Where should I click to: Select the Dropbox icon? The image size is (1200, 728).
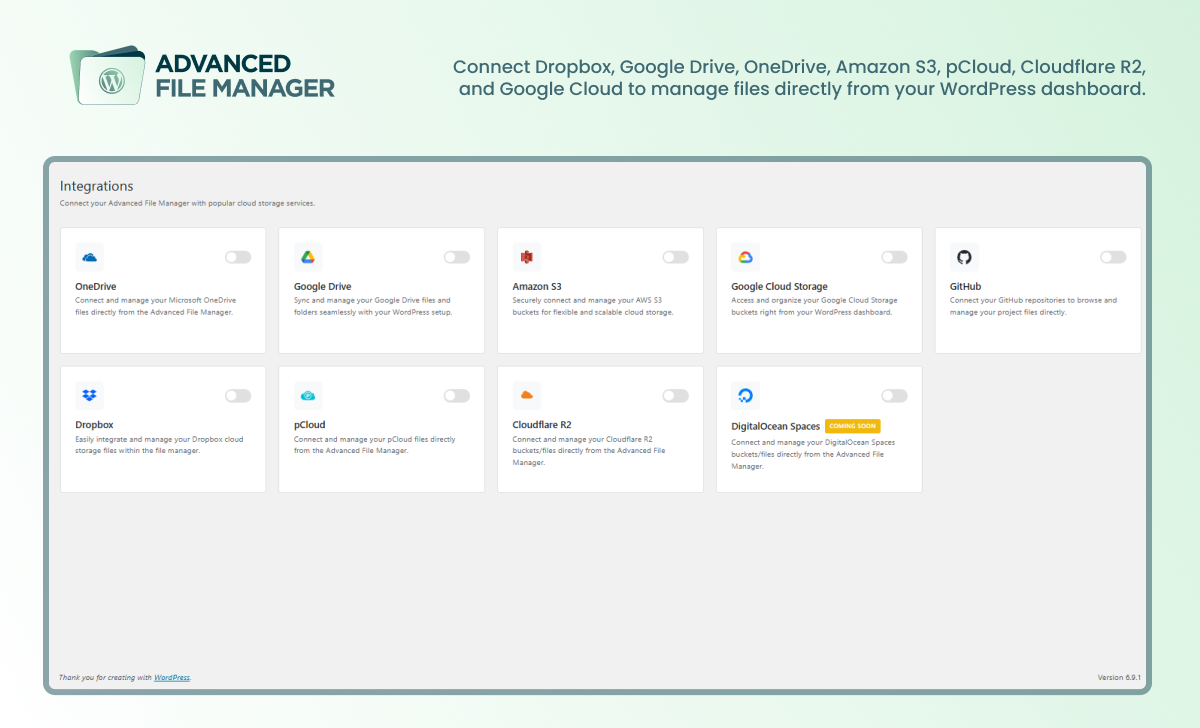pos(90,394)
